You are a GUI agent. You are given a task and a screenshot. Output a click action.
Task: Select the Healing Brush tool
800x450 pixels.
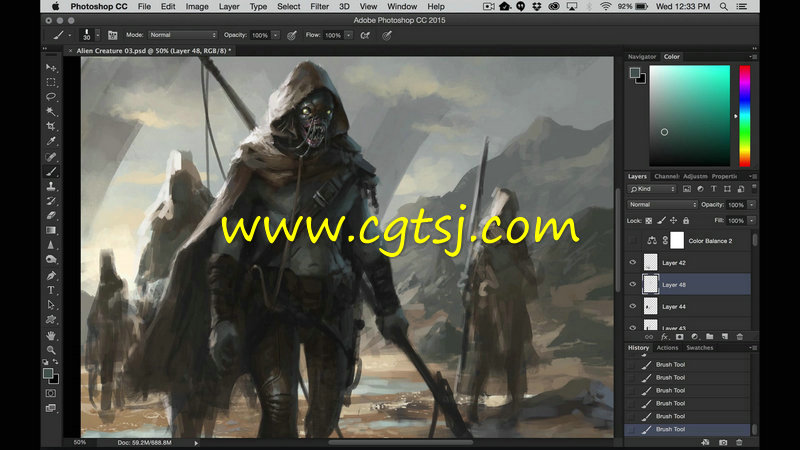coord(51,157)
